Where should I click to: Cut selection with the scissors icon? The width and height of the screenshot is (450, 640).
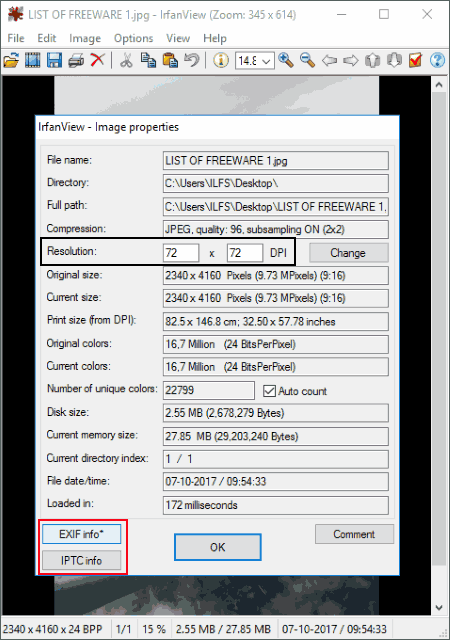pos(126,60)
